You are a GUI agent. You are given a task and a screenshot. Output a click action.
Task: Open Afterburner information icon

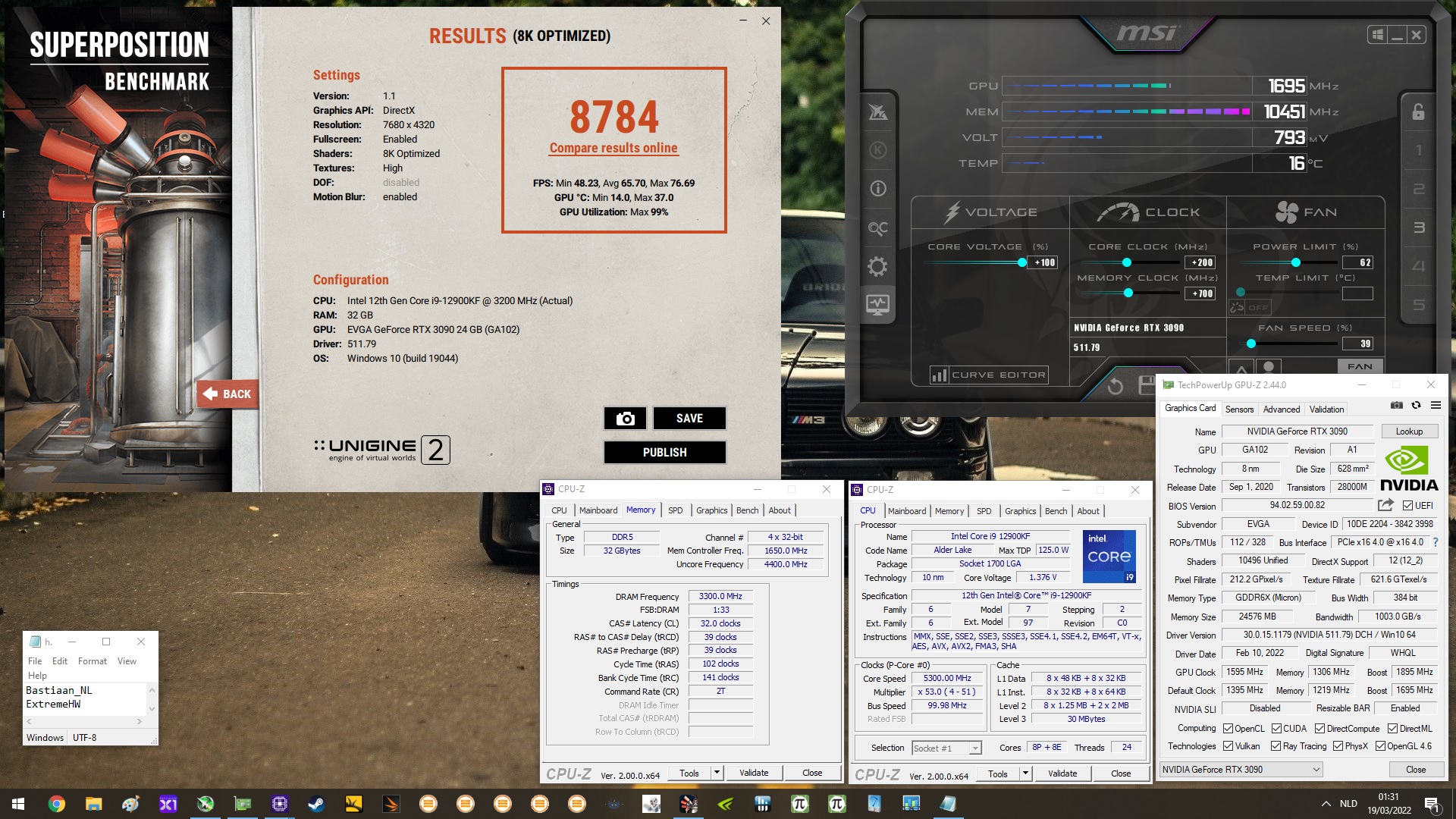[877, 188]
